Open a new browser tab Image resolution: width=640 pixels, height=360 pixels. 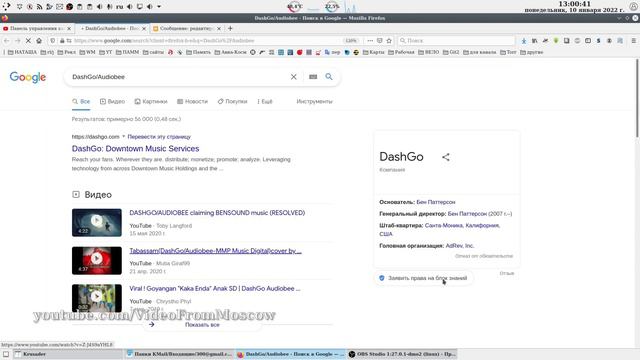pyautogui.click(x=230, y=29)
